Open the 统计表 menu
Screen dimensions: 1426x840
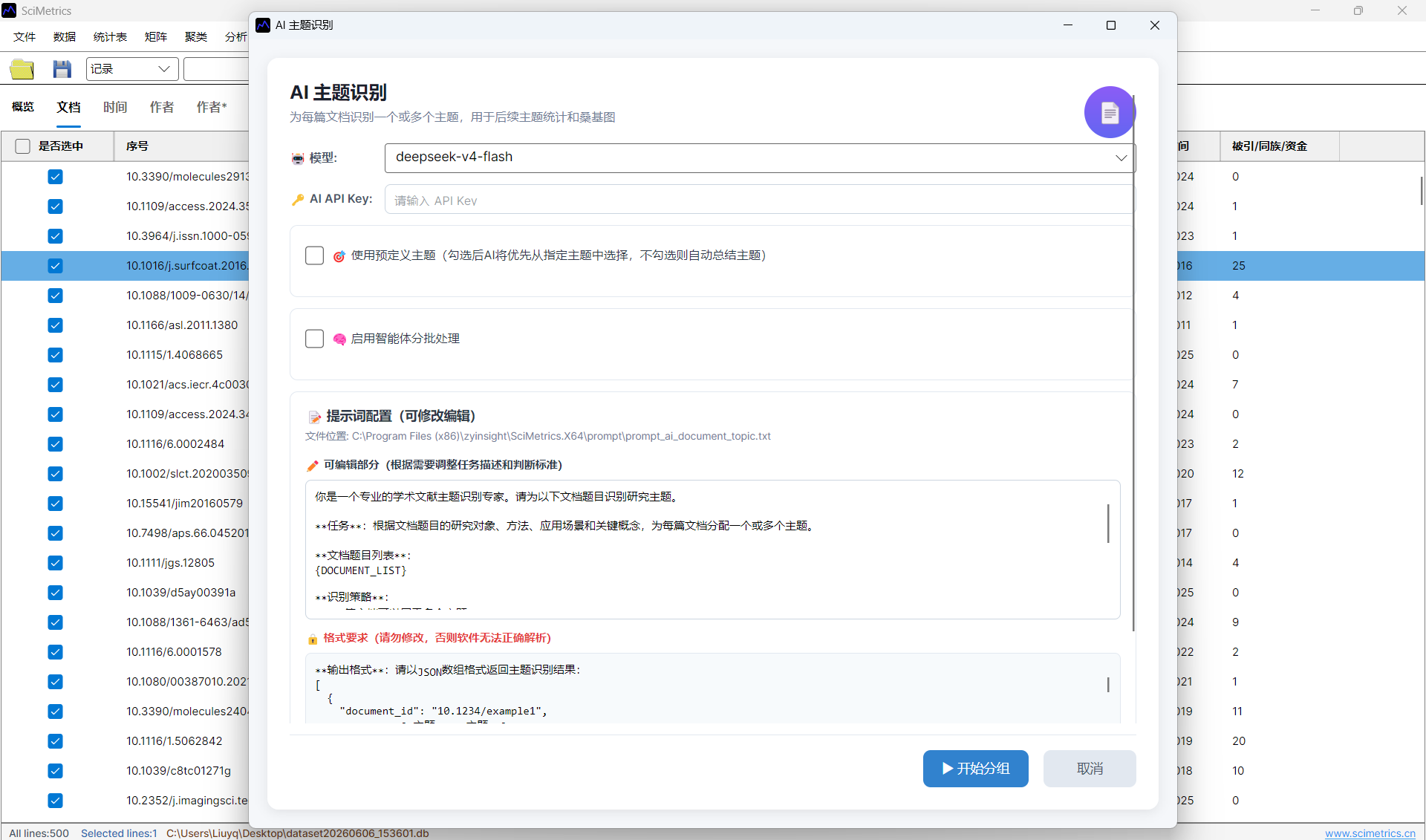[x=110, y=36]
